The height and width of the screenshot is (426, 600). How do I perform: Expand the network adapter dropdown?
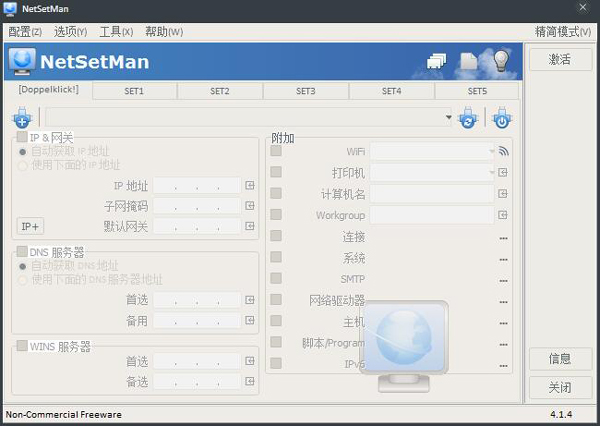448,117
